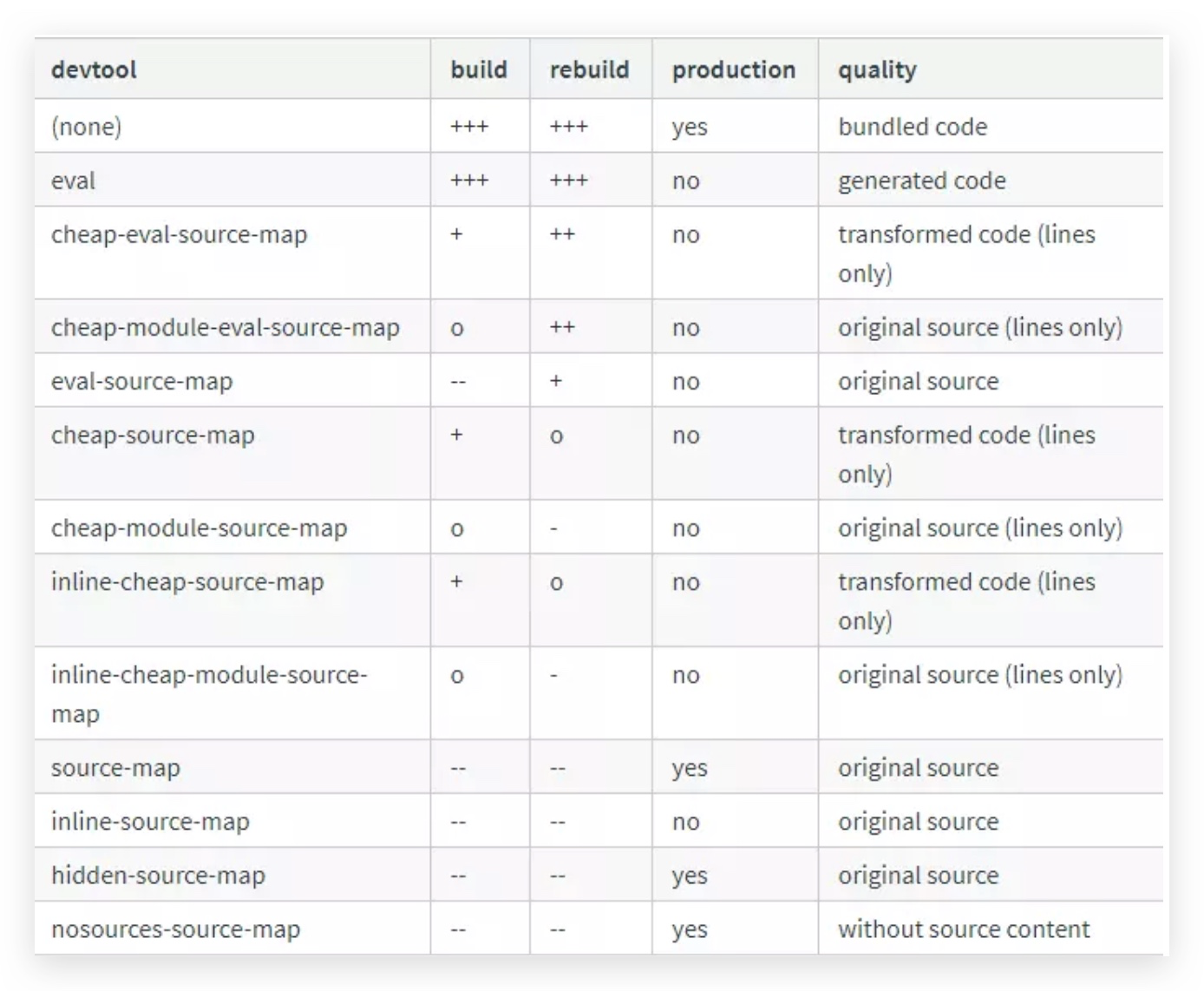Click the production column header
Image resolution: width=1204 pixels, height=991 pixels.
tap(733, 69)
